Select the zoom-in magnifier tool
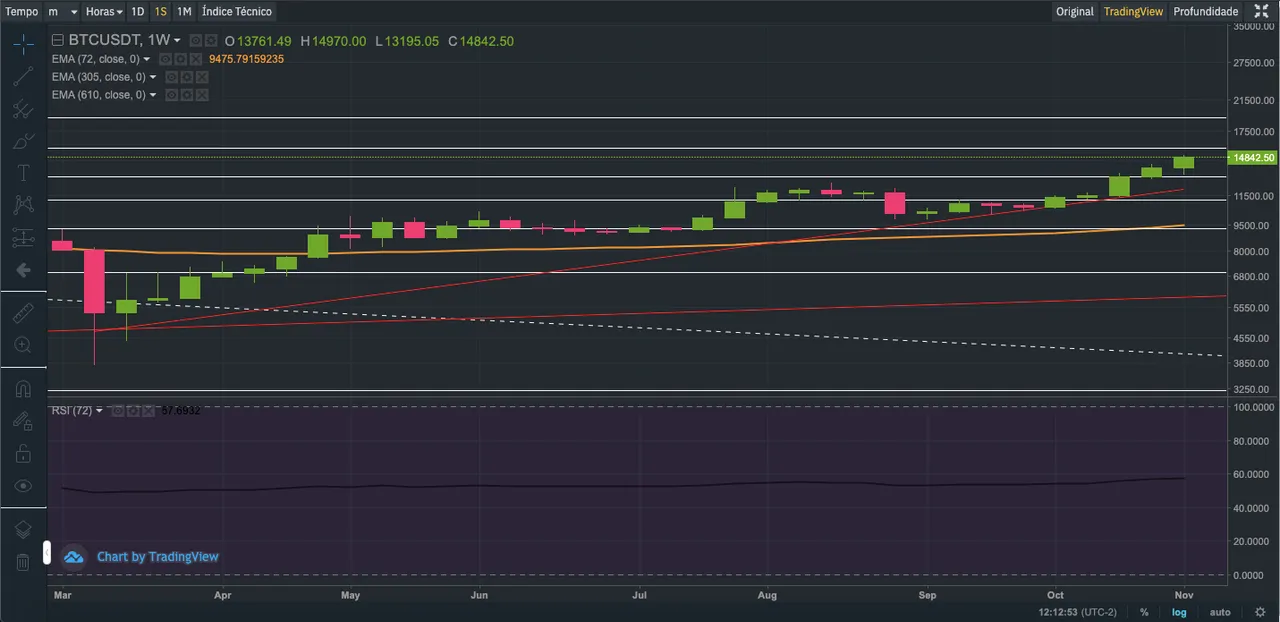Screen dimensions: 1280x622 click(23, 345)
